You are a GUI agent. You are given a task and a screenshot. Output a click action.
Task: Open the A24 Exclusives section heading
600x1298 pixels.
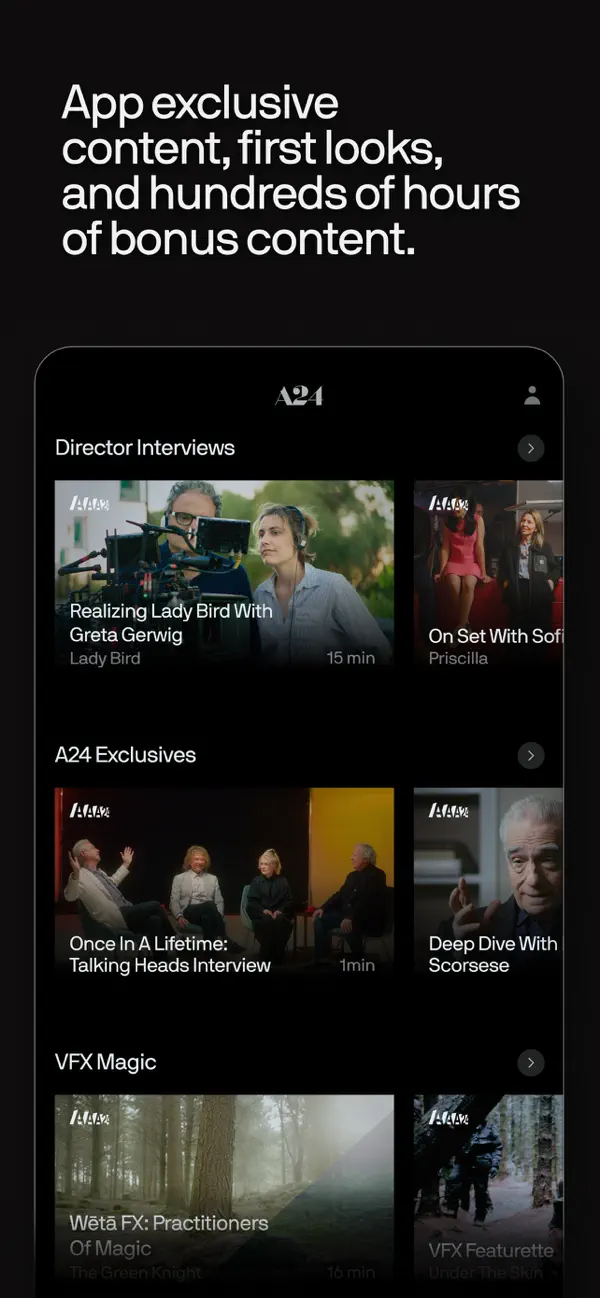click(x=125, y=755)
